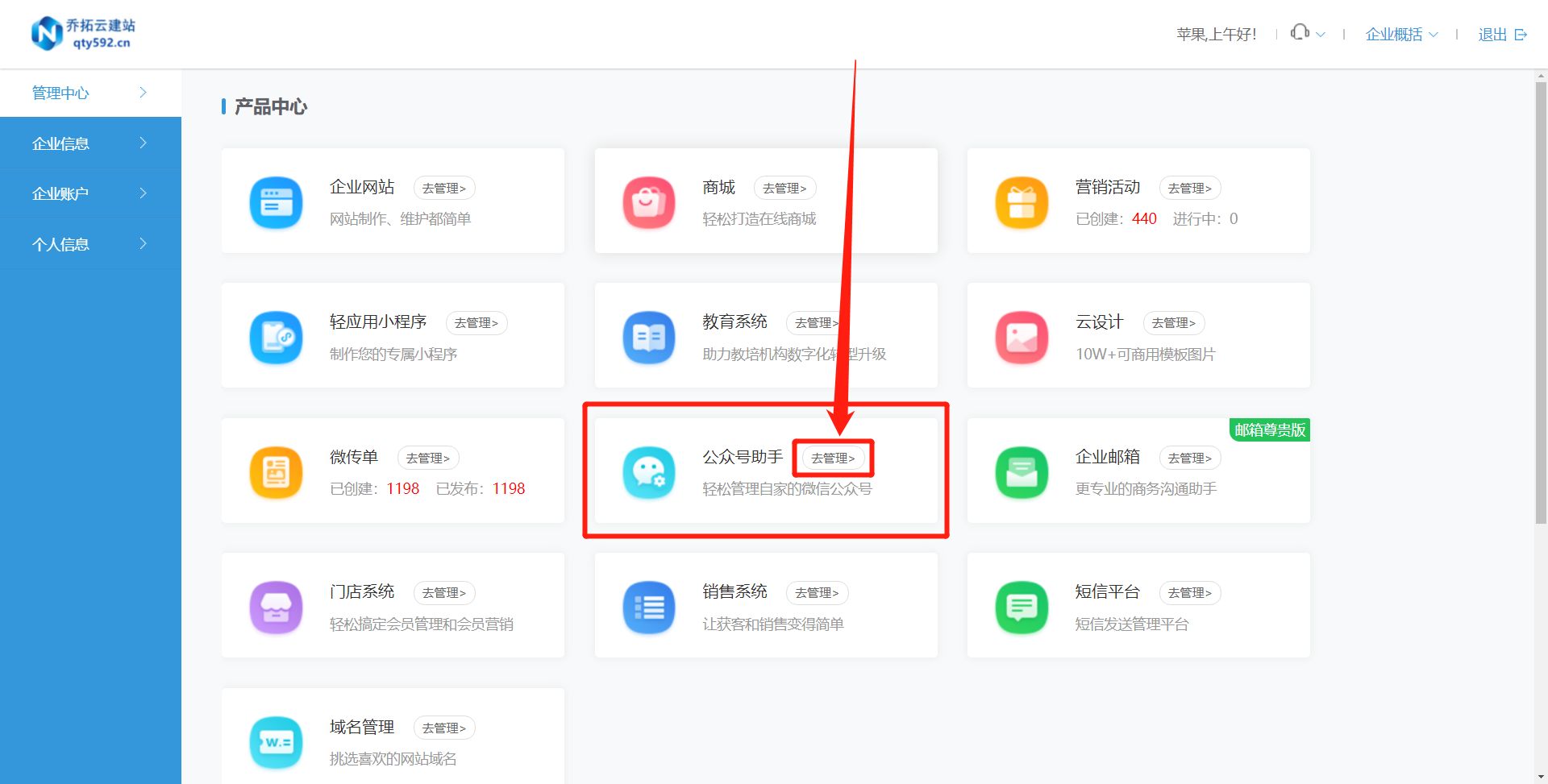
Task: Click the 教育系统 book icon
Action: [649, 337]
